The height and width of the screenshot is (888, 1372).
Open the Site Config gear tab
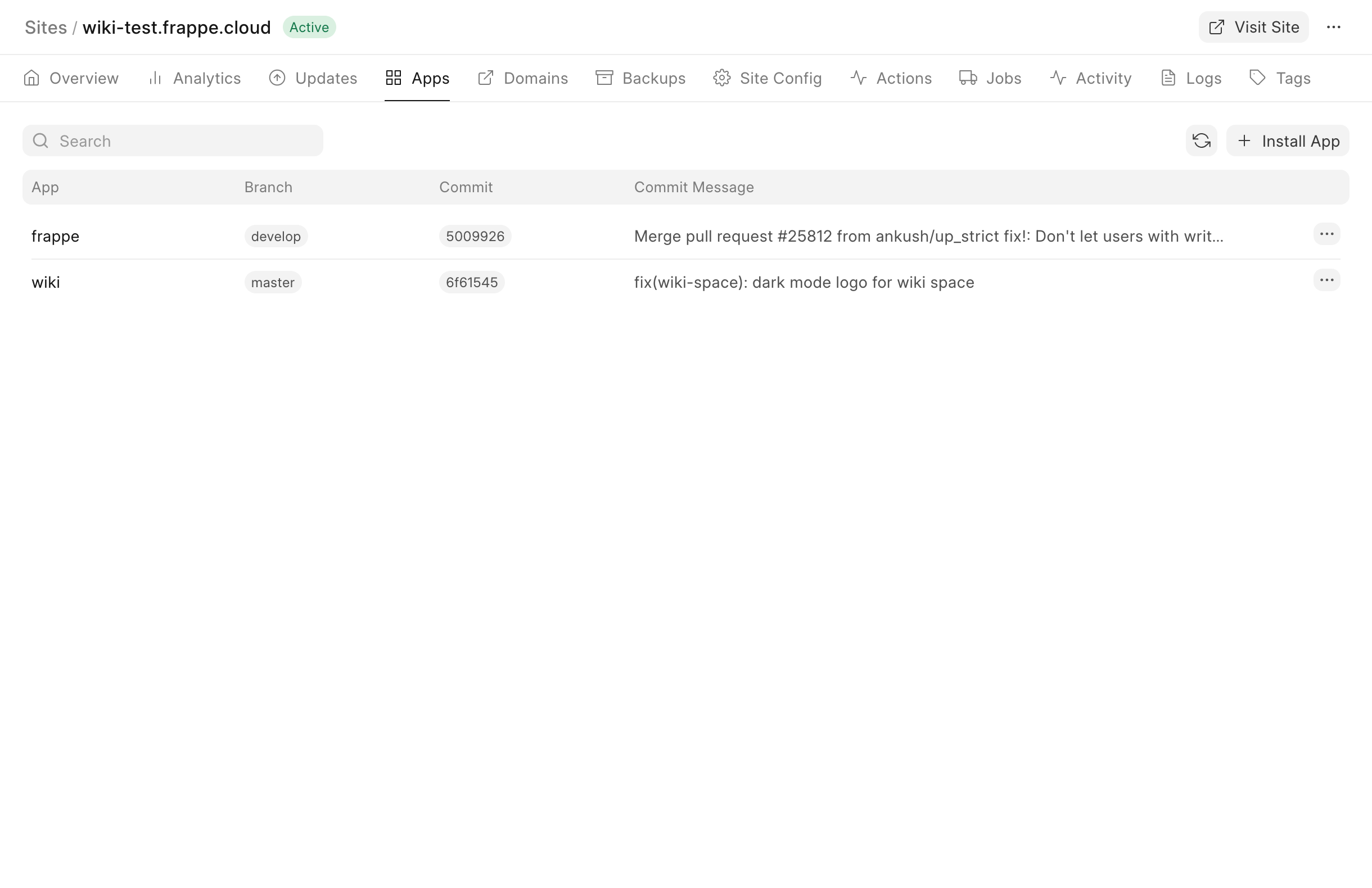coord(768,78)
